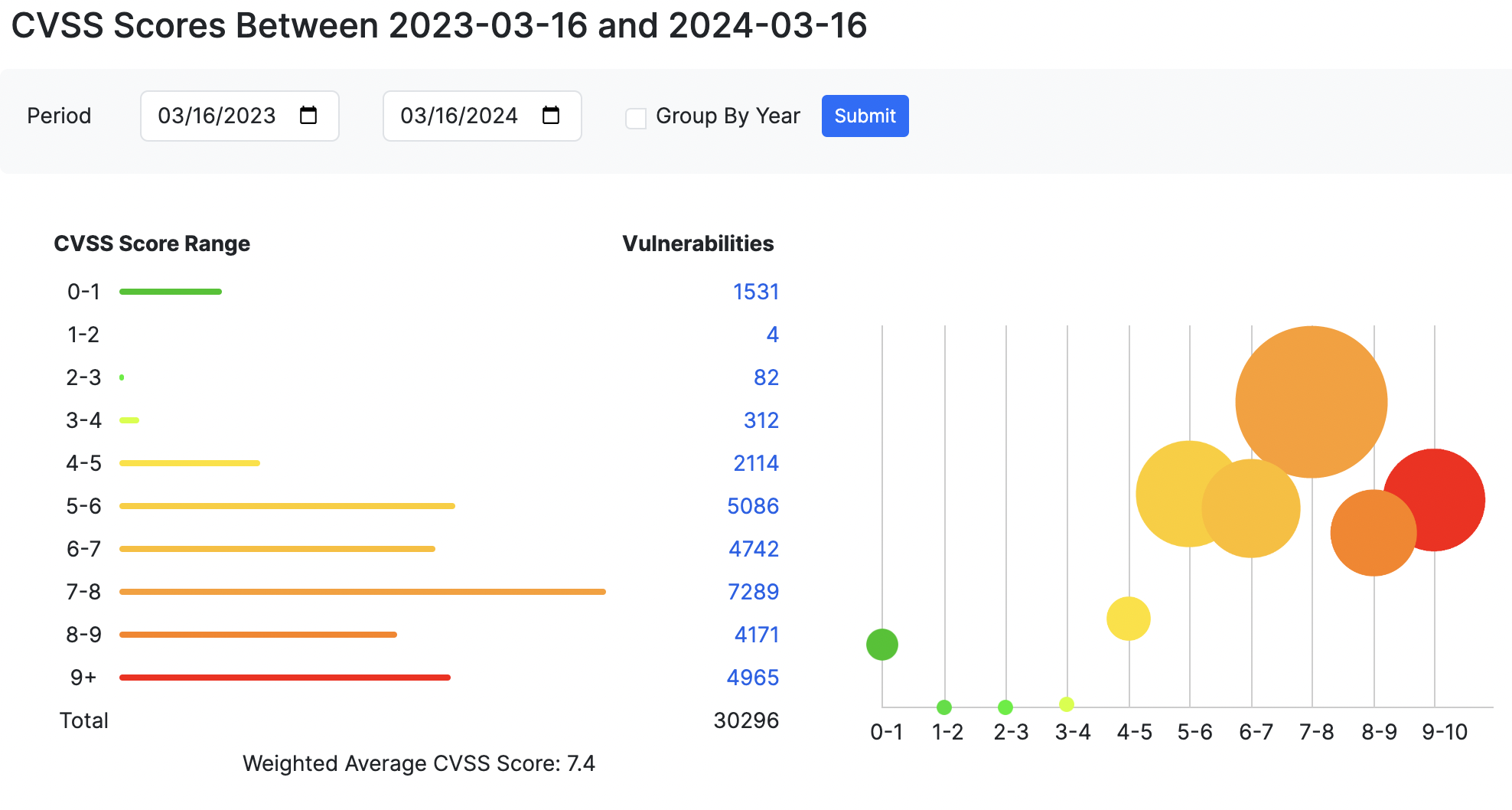Select the orange bar for CVSS range 8-9

258,634
